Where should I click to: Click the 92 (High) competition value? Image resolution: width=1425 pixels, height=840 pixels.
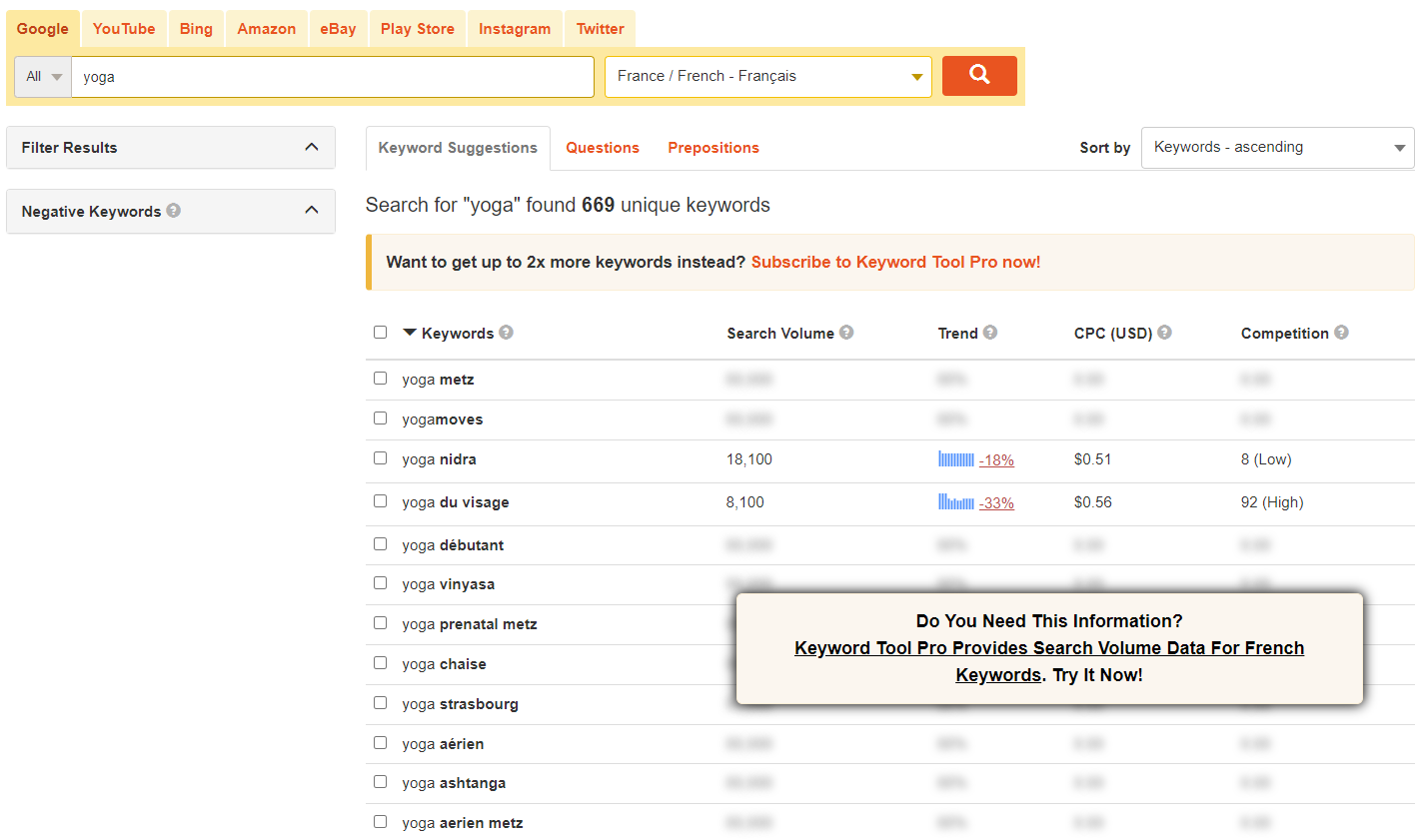(x=1272, y=502)
